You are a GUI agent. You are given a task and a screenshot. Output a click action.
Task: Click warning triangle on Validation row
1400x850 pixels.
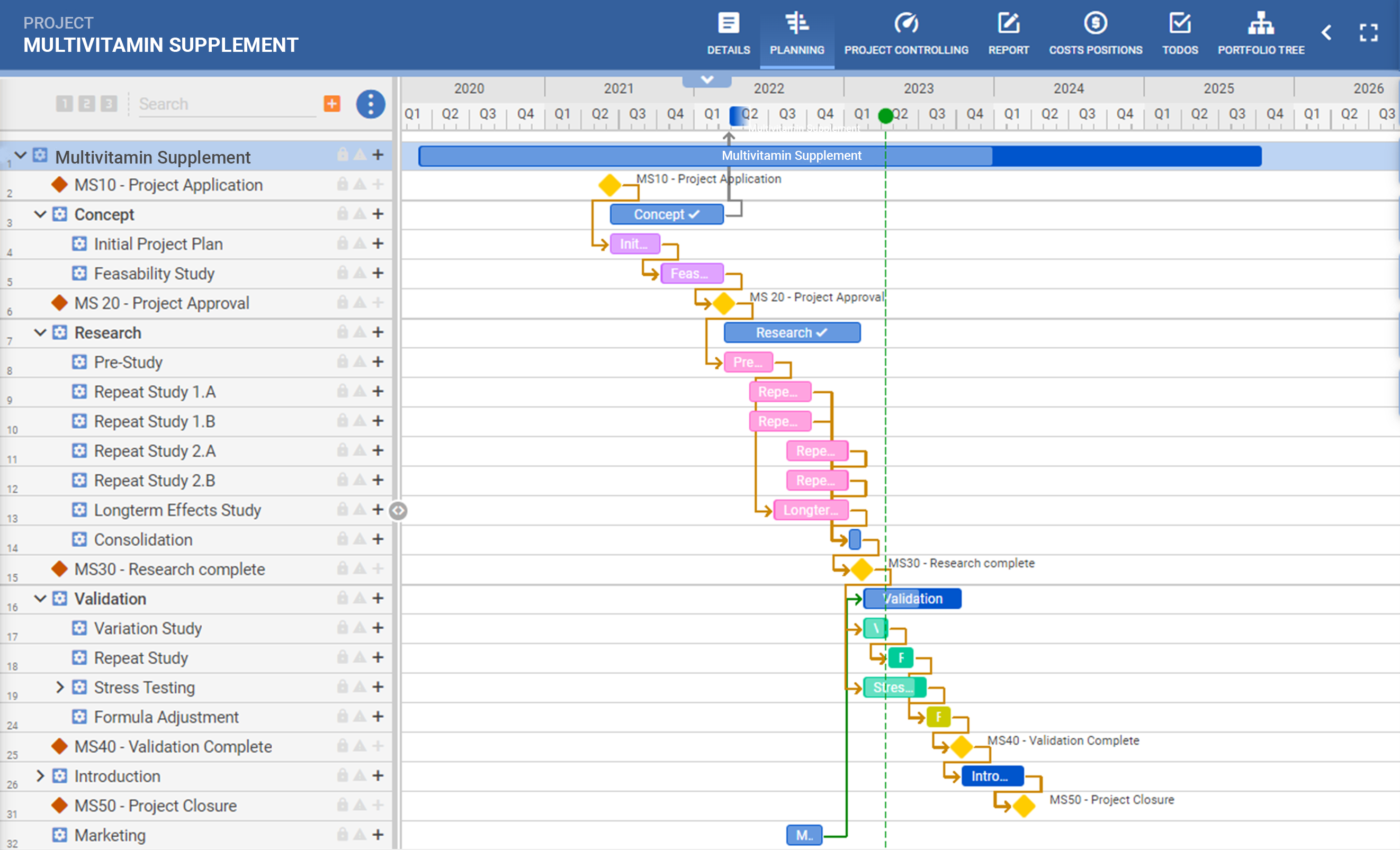coord(360,598)
